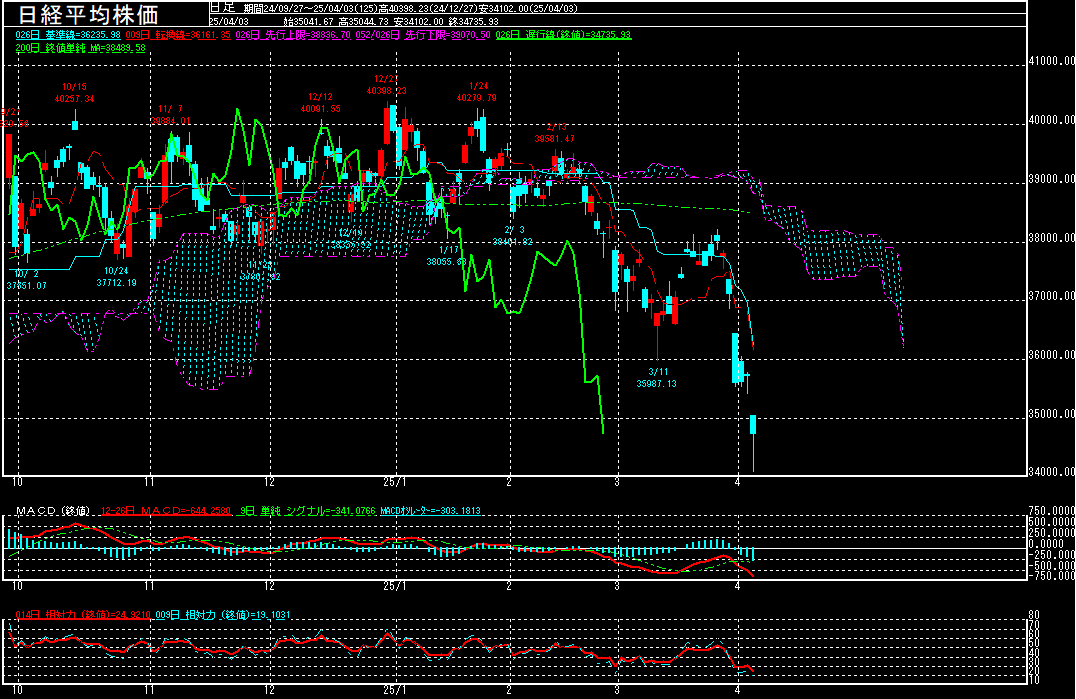Click month 4 label under price chart
The width and height of the screenshot is (1076, 699).
(738, 482)
